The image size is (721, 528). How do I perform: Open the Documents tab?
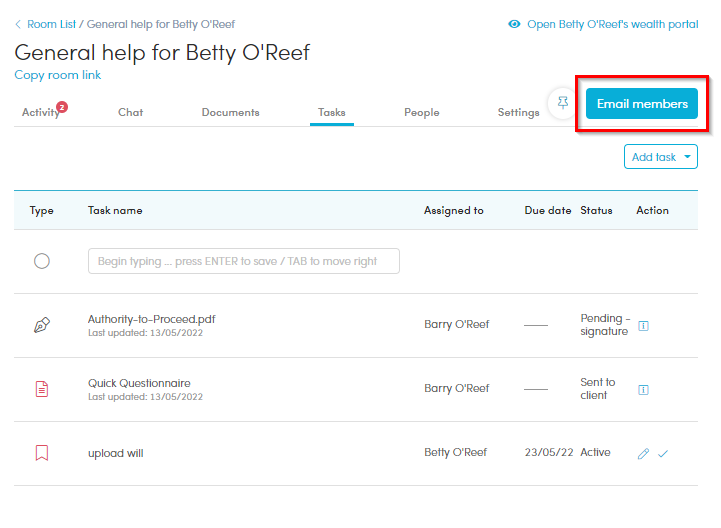coord(230,113)
